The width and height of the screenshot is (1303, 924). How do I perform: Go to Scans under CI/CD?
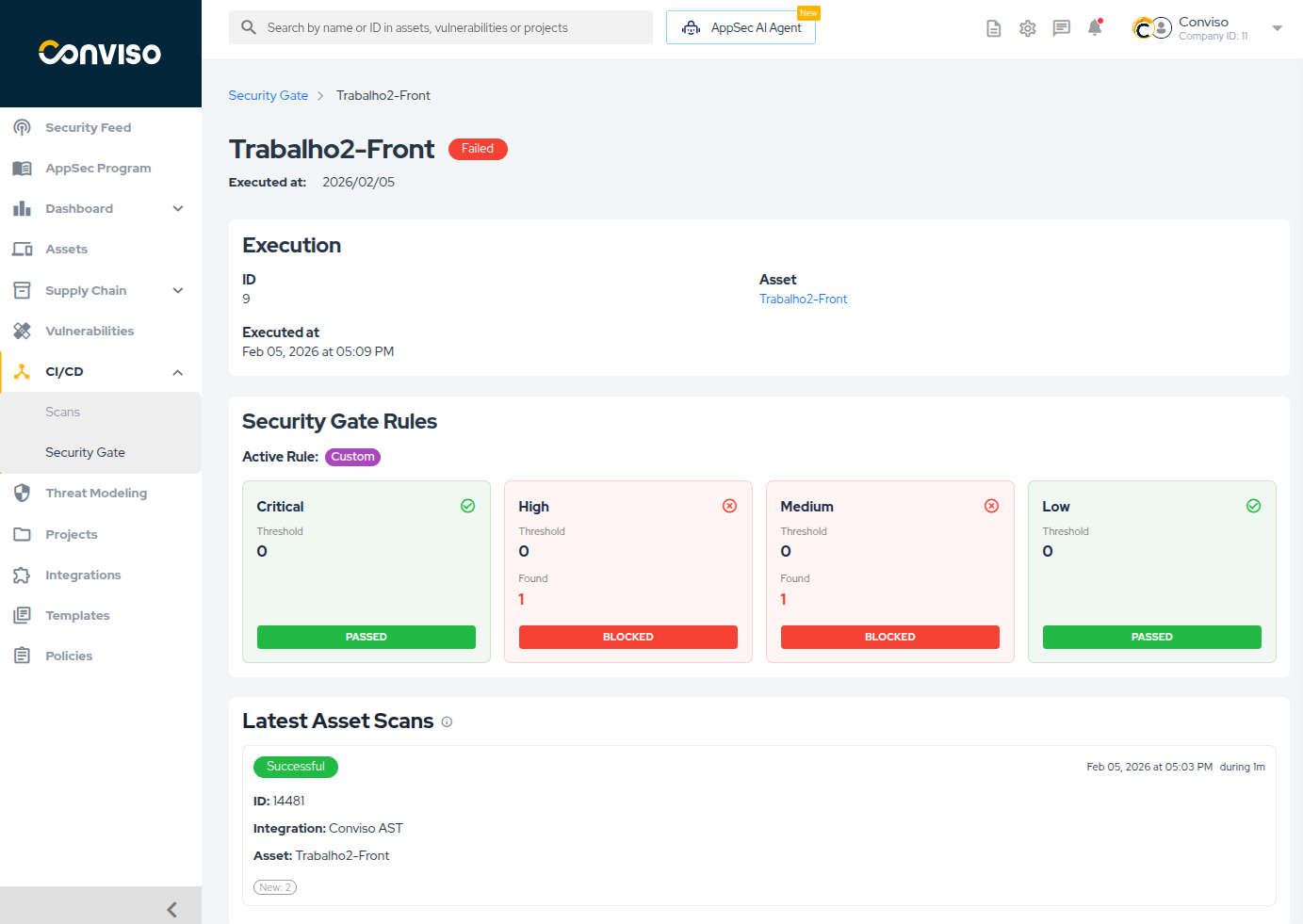pos(63,413)
